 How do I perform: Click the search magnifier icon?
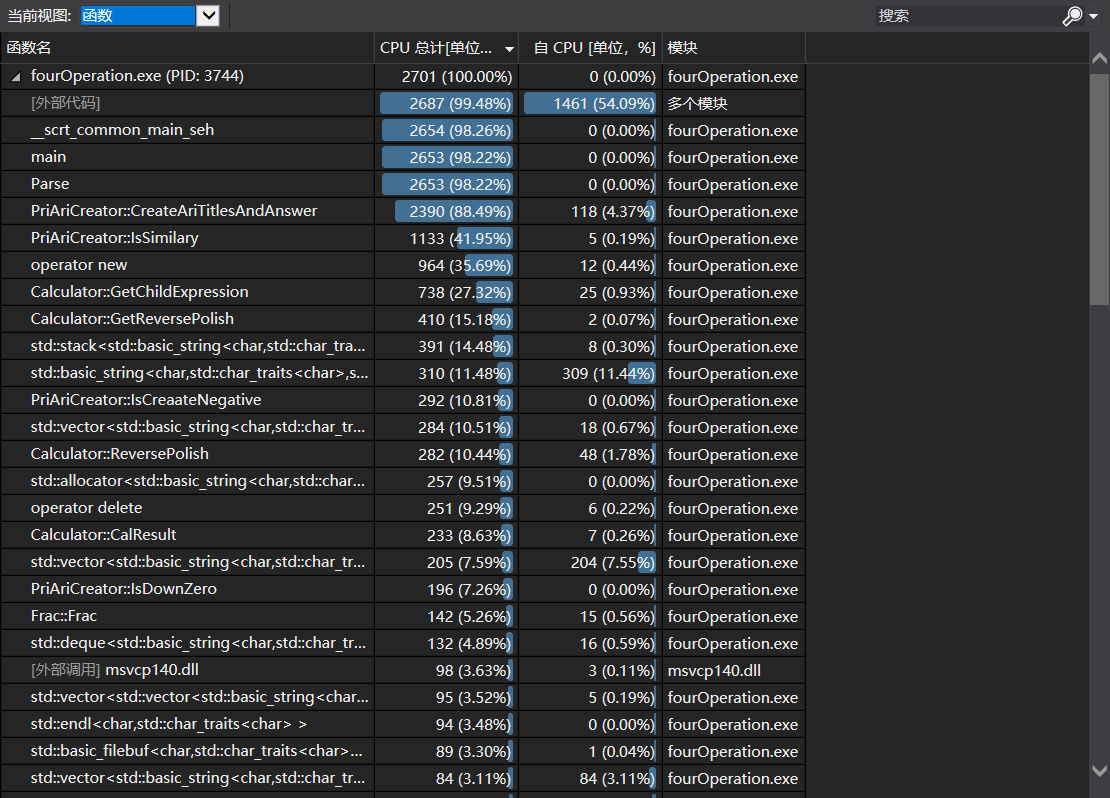(x=1072, y=16)
